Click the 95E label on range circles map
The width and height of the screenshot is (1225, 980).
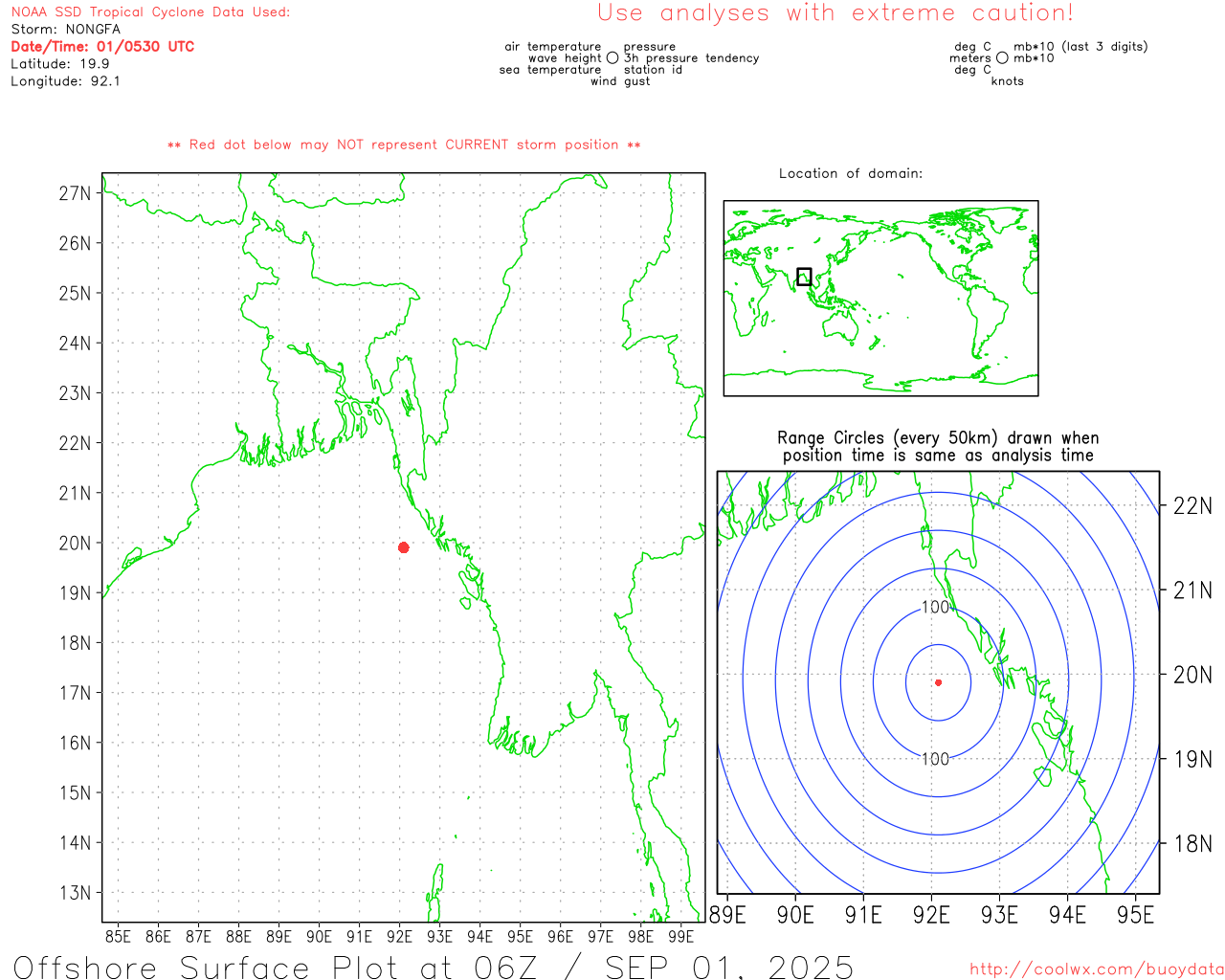(x=1136, y=915)
